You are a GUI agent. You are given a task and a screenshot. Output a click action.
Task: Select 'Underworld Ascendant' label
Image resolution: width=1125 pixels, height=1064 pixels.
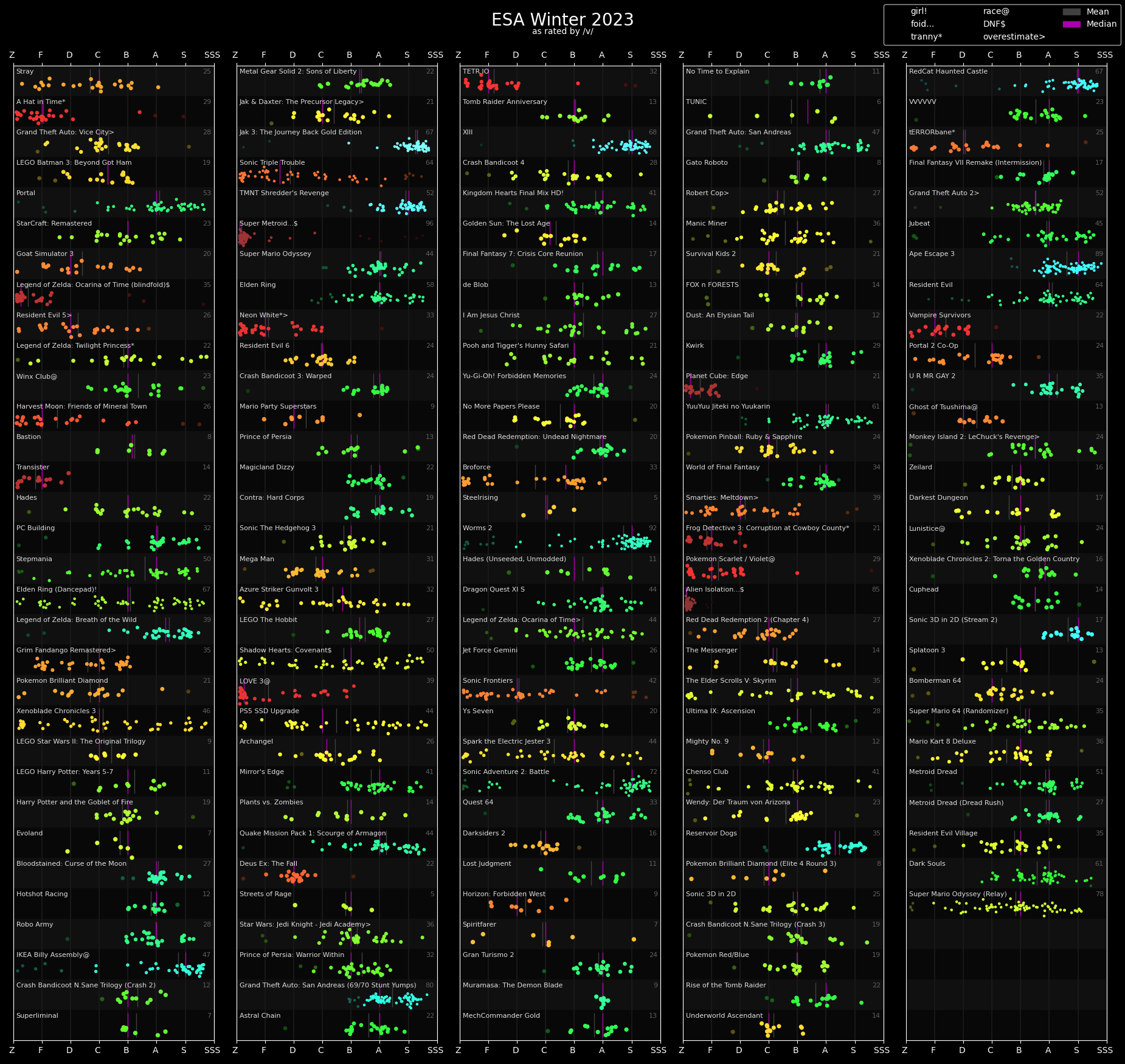click(x=724, y=1016)
